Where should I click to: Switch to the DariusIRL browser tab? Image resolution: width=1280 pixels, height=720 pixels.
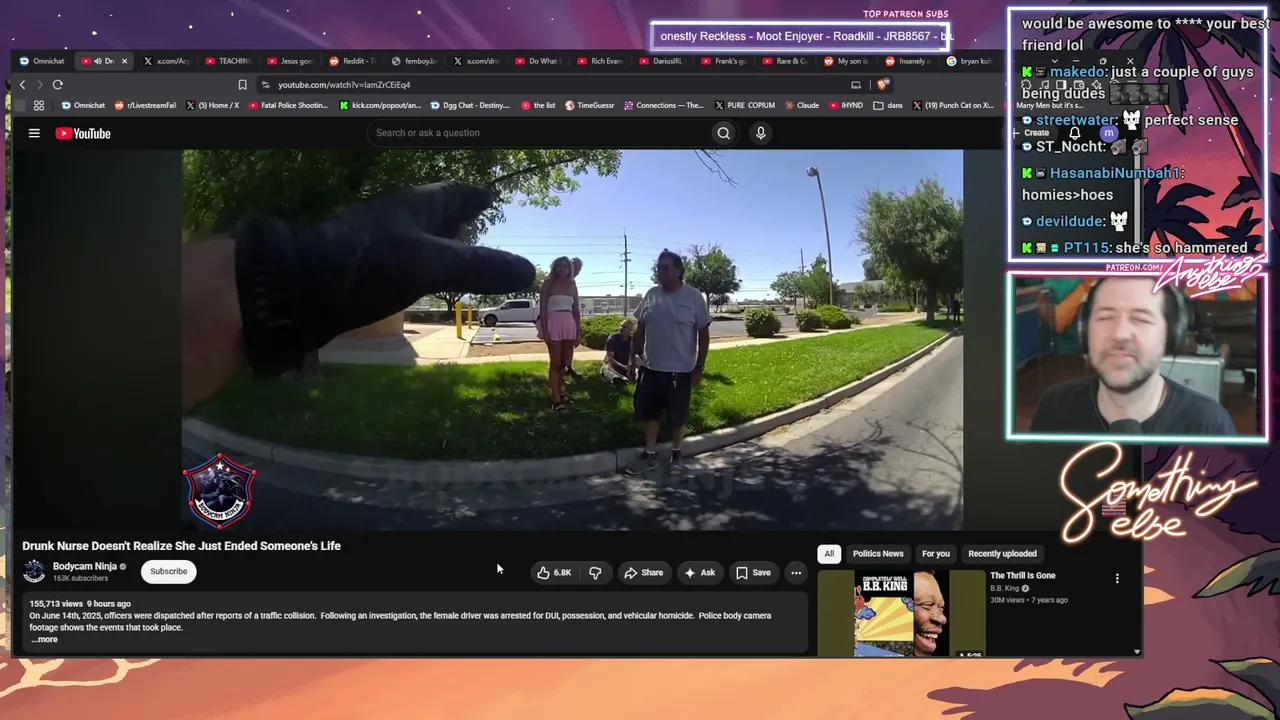point(663,61)
